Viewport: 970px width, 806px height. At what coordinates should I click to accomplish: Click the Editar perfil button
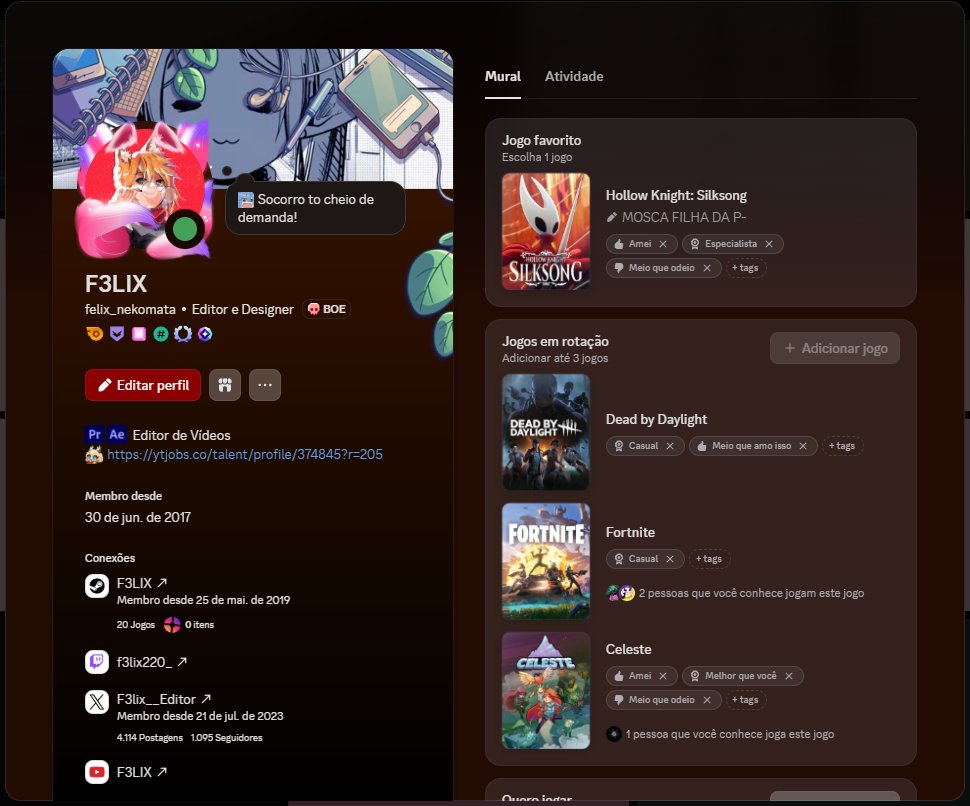(143, 385)
